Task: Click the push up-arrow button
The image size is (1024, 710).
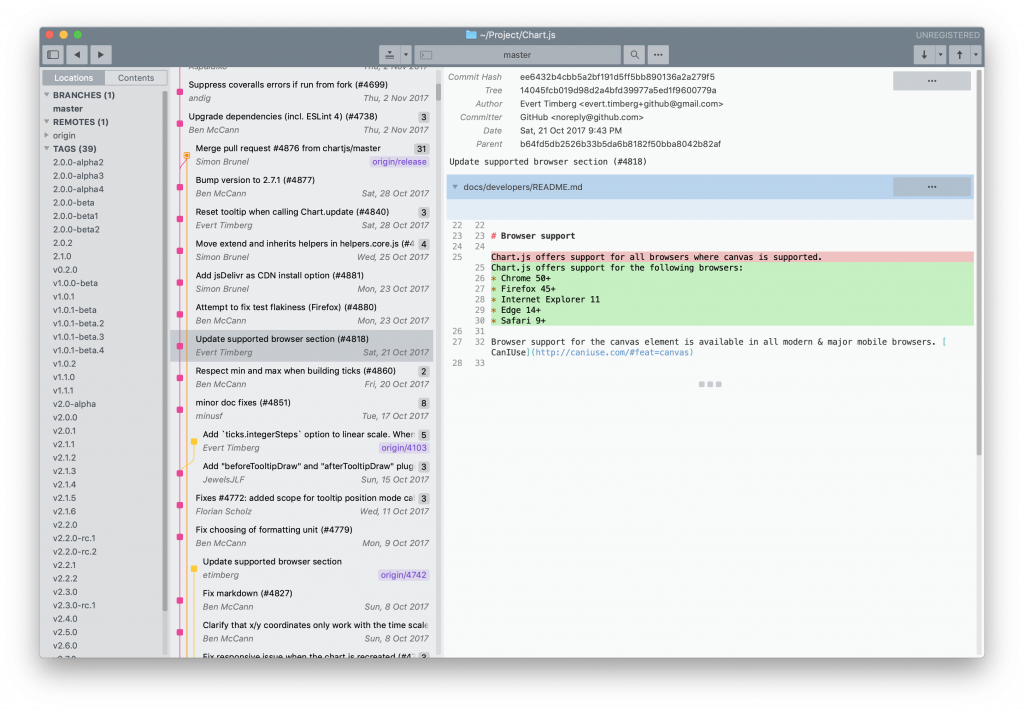Action: coord(959,55)
